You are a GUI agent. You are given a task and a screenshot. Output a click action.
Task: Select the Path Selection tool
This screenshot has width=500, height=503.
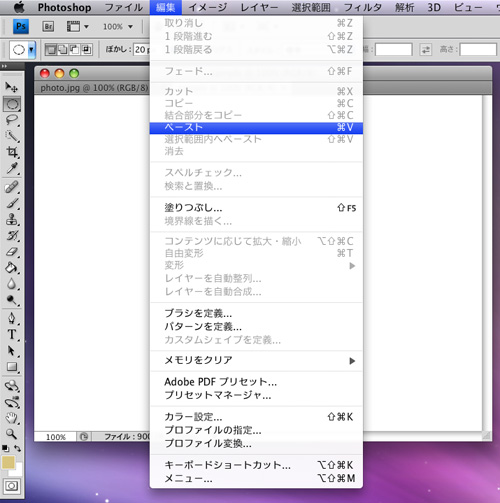(12, 351)
